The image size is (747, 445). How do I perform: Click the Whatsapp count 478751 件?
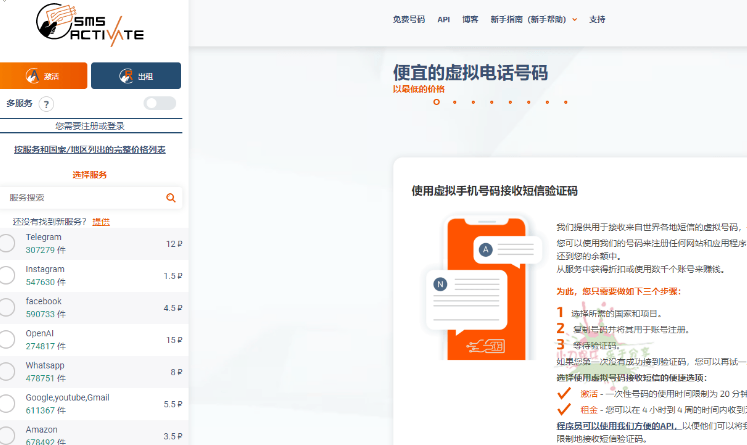pos(46,378)
